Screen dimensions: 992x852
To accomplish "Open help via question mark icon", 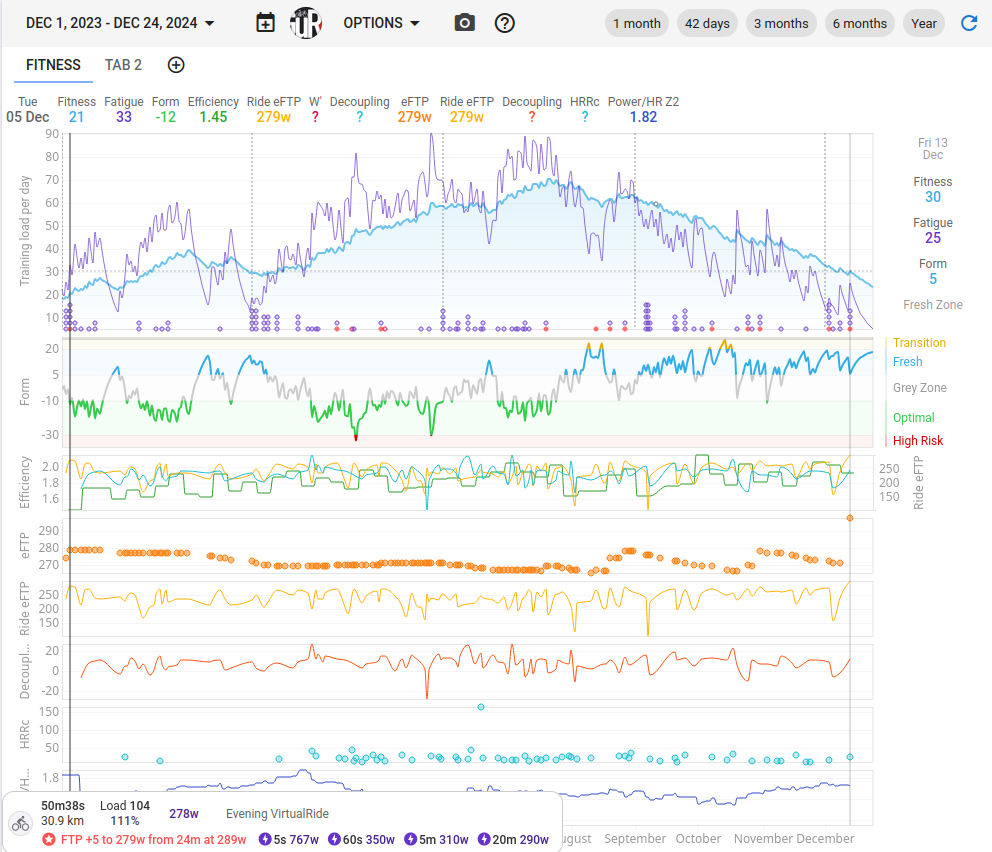I will click(x=504, y=23).
